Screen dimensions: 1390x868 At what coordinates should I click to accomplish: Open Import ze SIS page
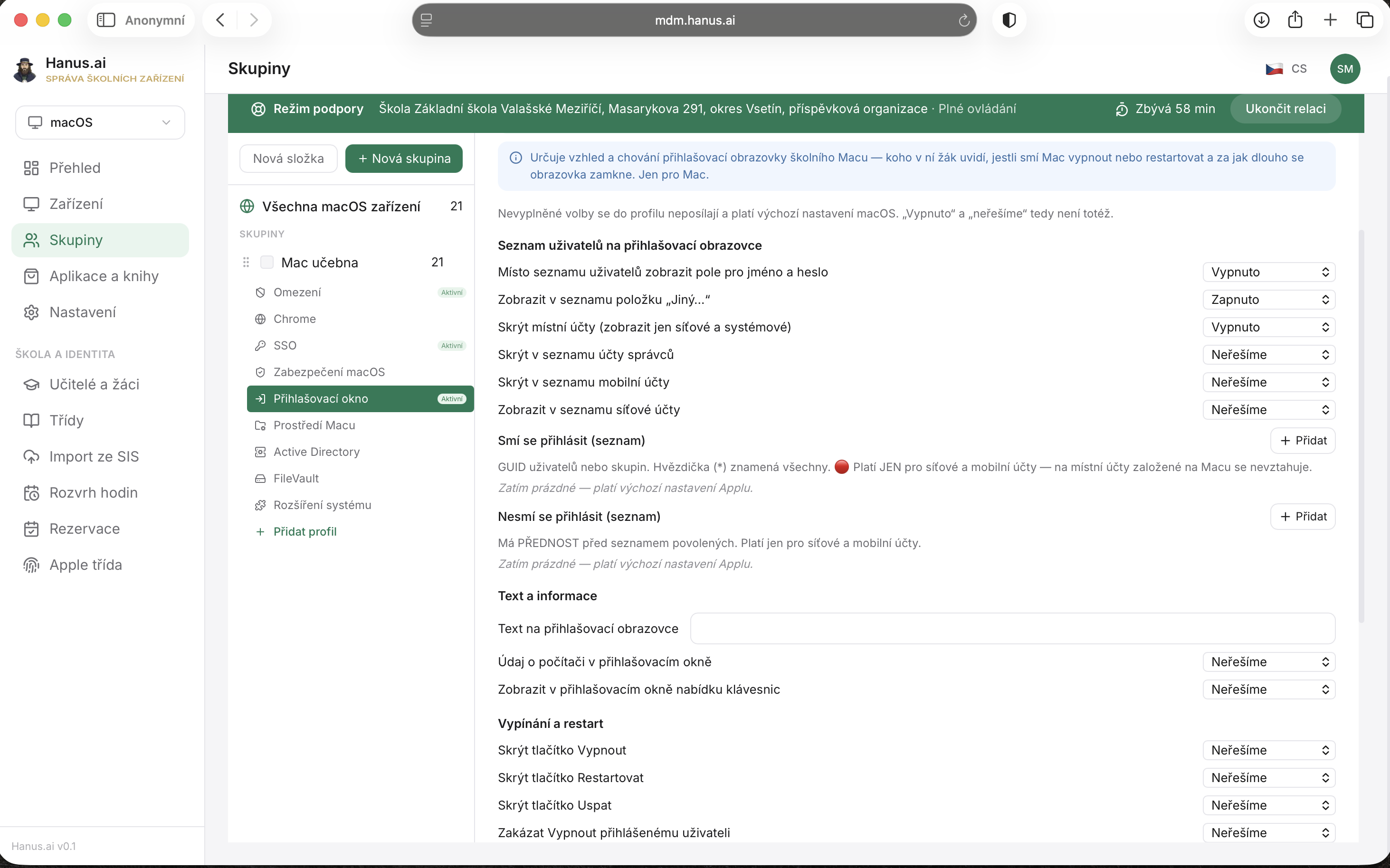tap(100, 456)
